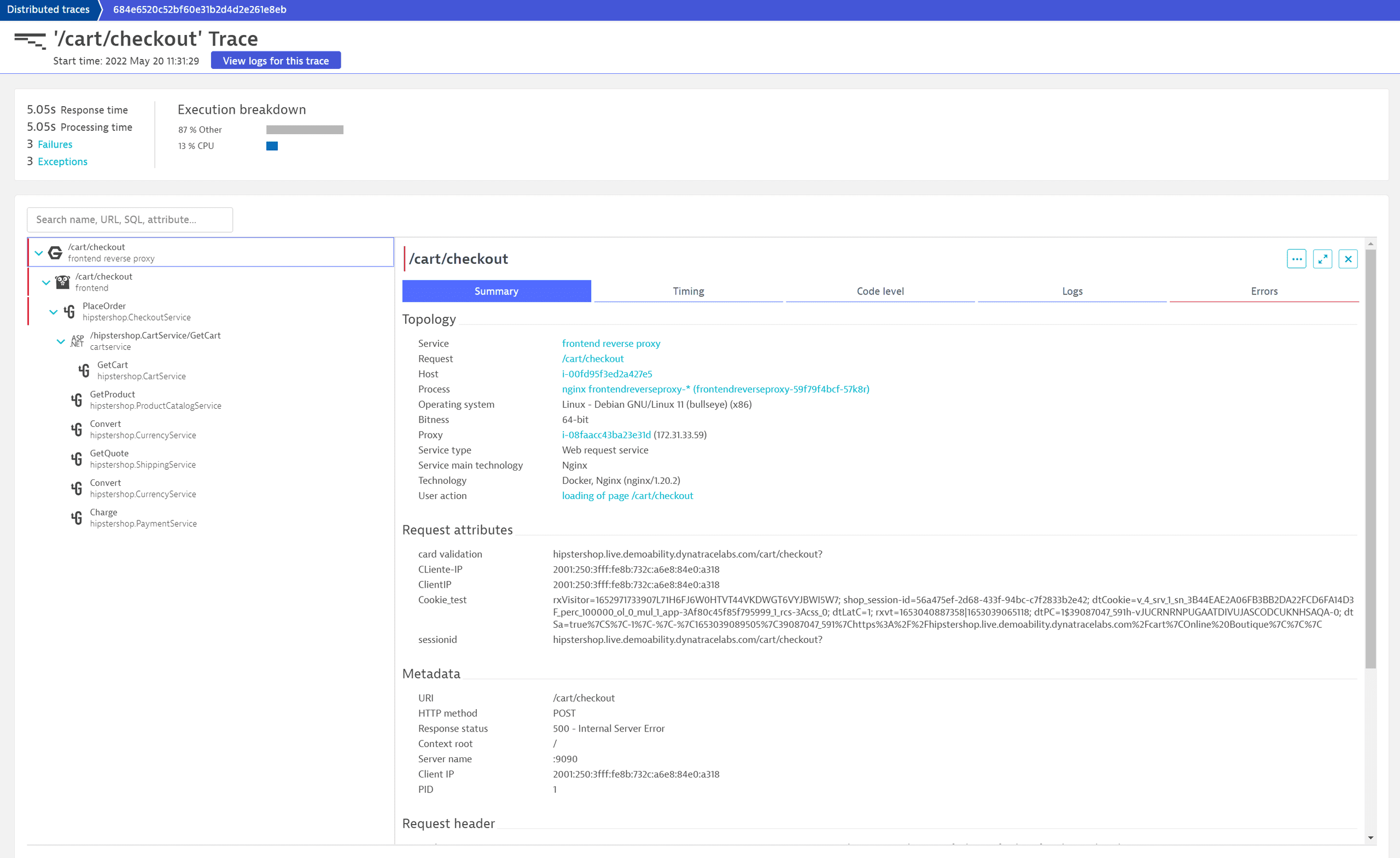Switch to the Errors tab
This screenshot has height=858, width=1400.
1263,291
